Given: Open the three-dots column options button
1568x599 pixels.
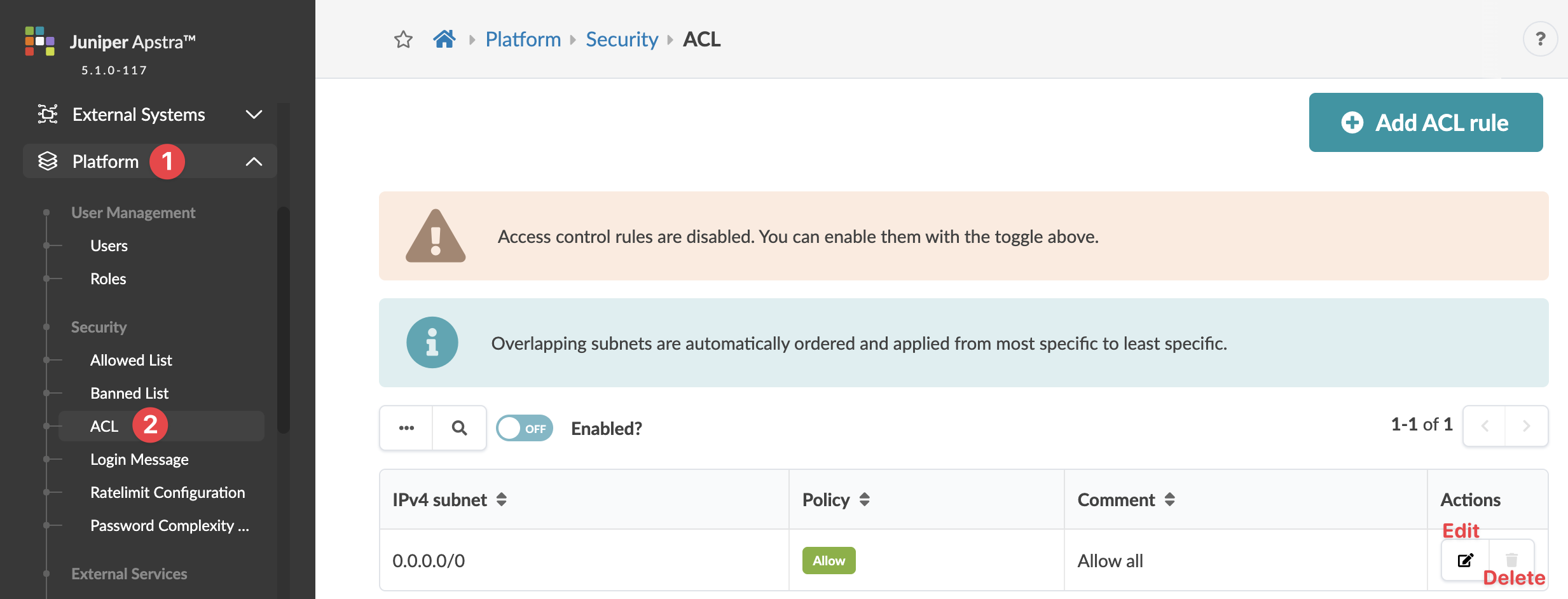Looking at the screenshot, I should [x=406, y=428].
